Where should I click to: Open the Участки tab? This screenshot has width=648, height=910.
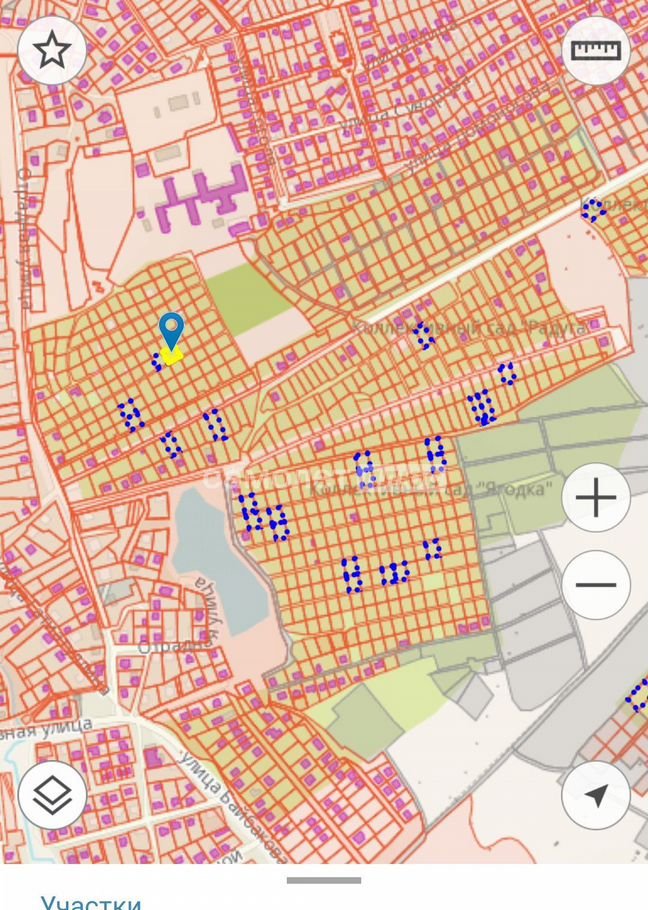pos(91,900)
